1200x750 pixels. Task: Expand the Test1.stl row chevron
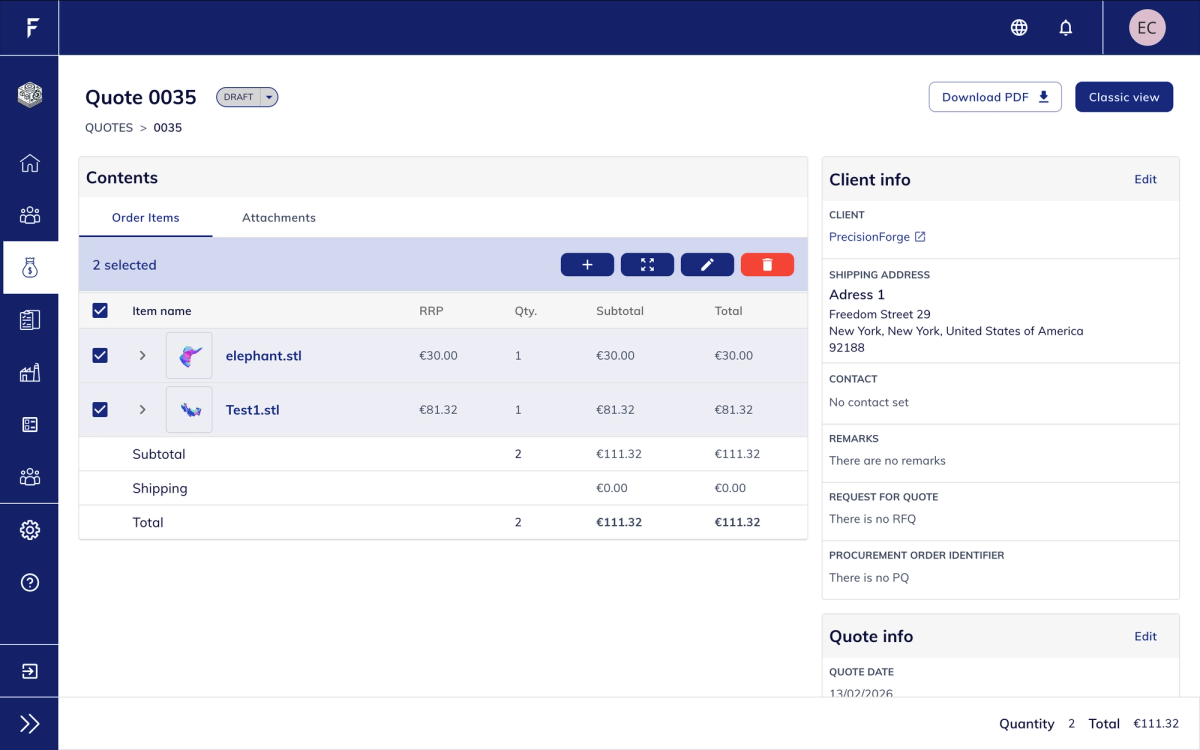pos(142,409)
